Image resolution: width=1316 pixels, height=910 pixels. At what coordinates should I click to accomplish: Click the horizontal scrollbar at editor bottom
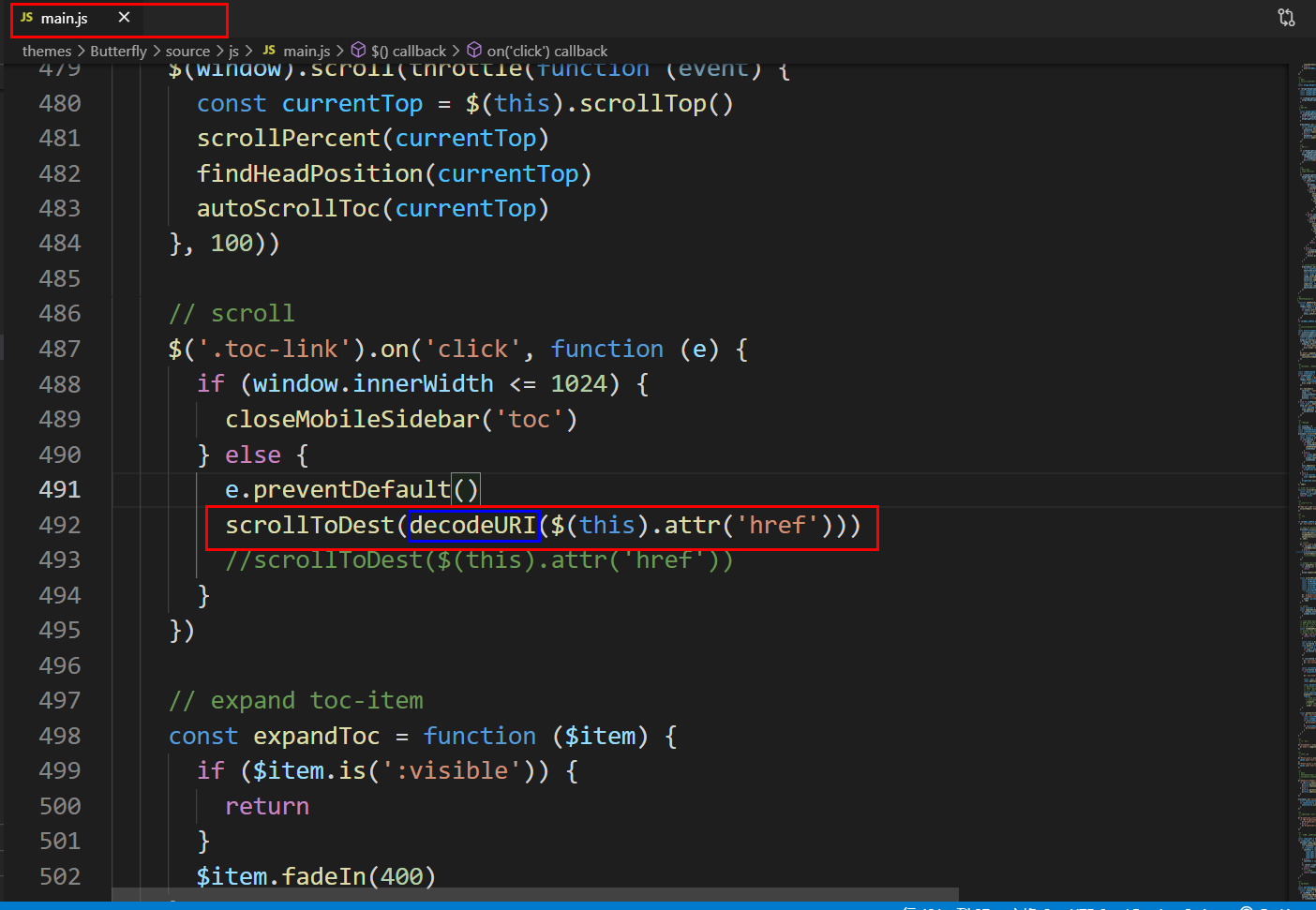click(x=535, y=895)
